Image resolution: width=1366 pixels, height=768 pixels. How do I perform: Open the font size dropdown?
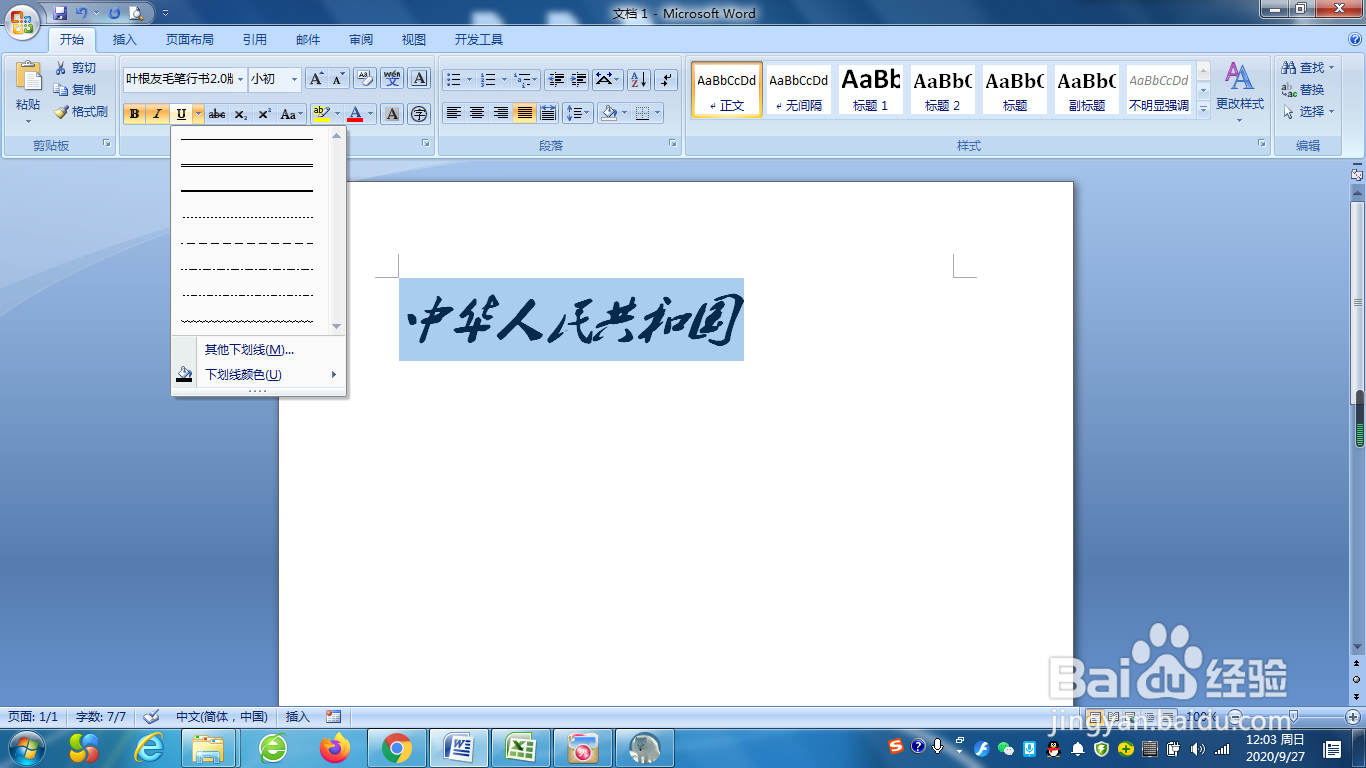point(295,80)
